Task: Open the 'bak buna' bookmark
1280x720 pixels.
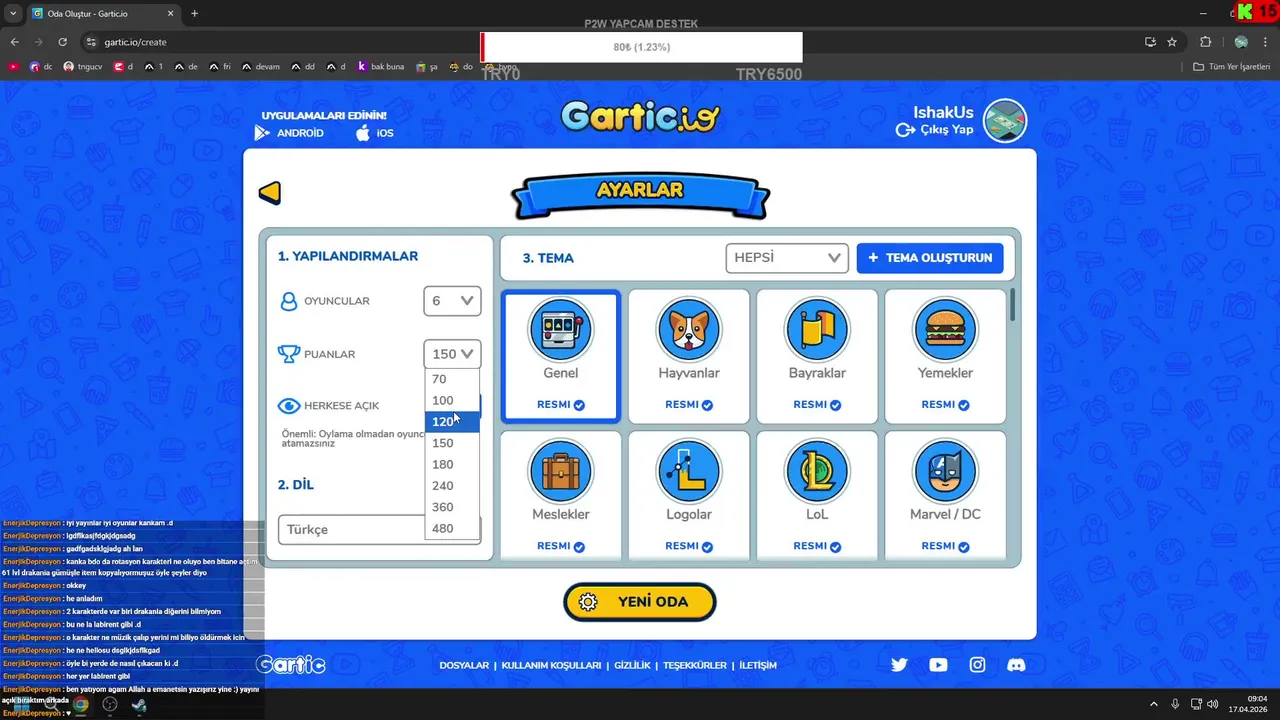Action: [x=380, y=67]
